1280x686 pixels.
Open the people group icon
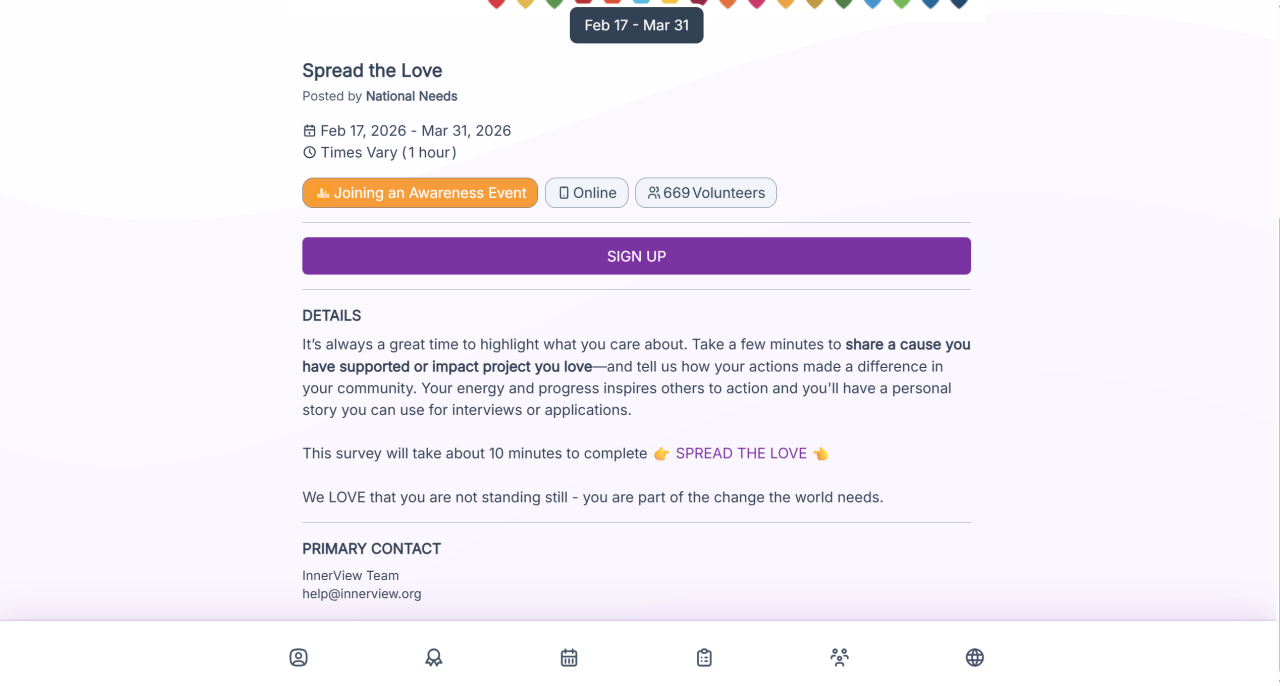pyautogui.click(x=839, y=657)
